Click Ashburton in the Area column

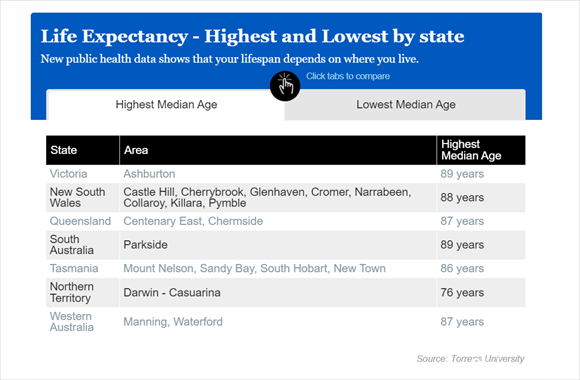coord(149,174)
